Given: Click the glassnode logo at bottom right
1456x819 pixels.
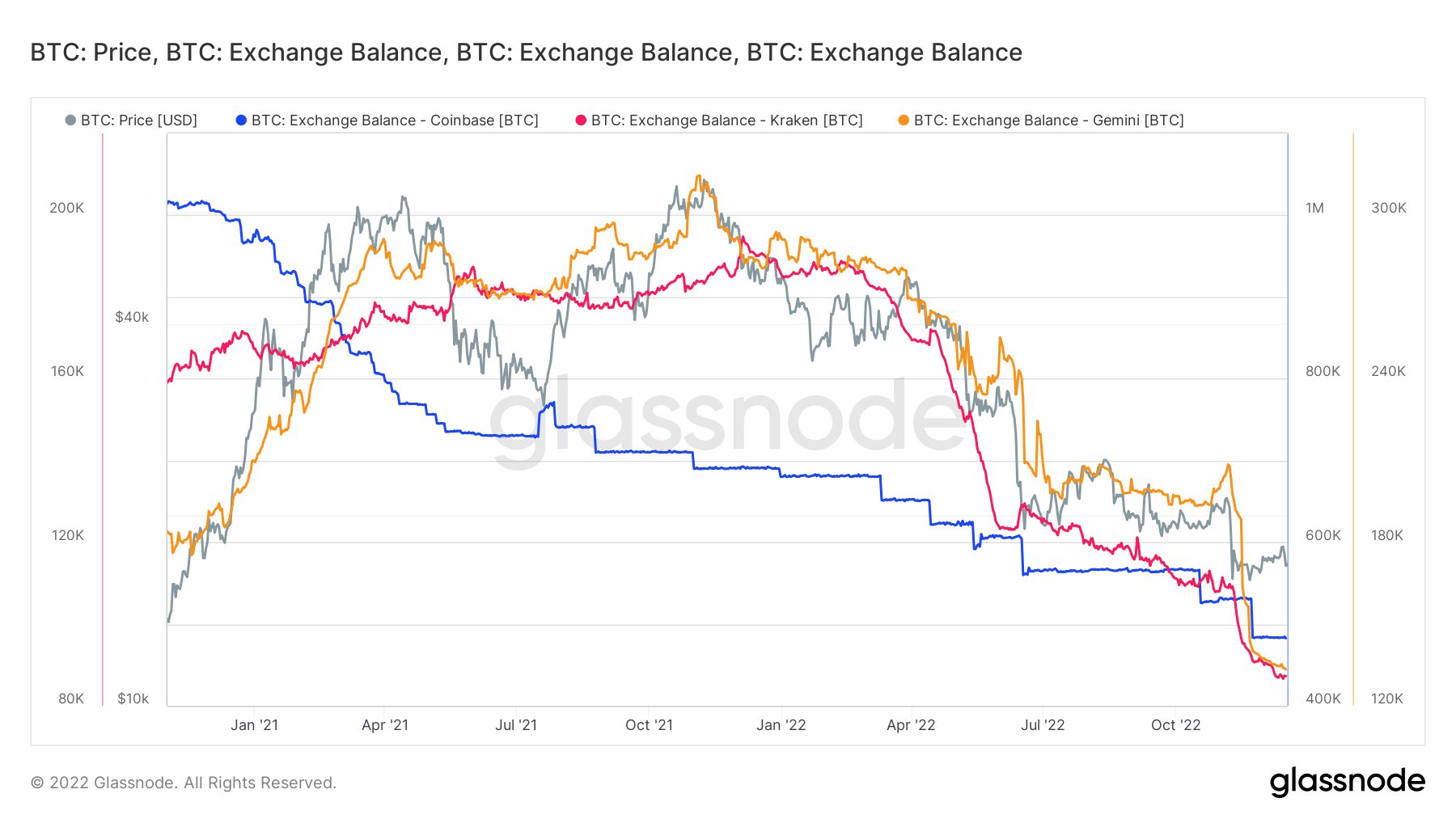Looking at the screenshot, I should point(1347,781).
